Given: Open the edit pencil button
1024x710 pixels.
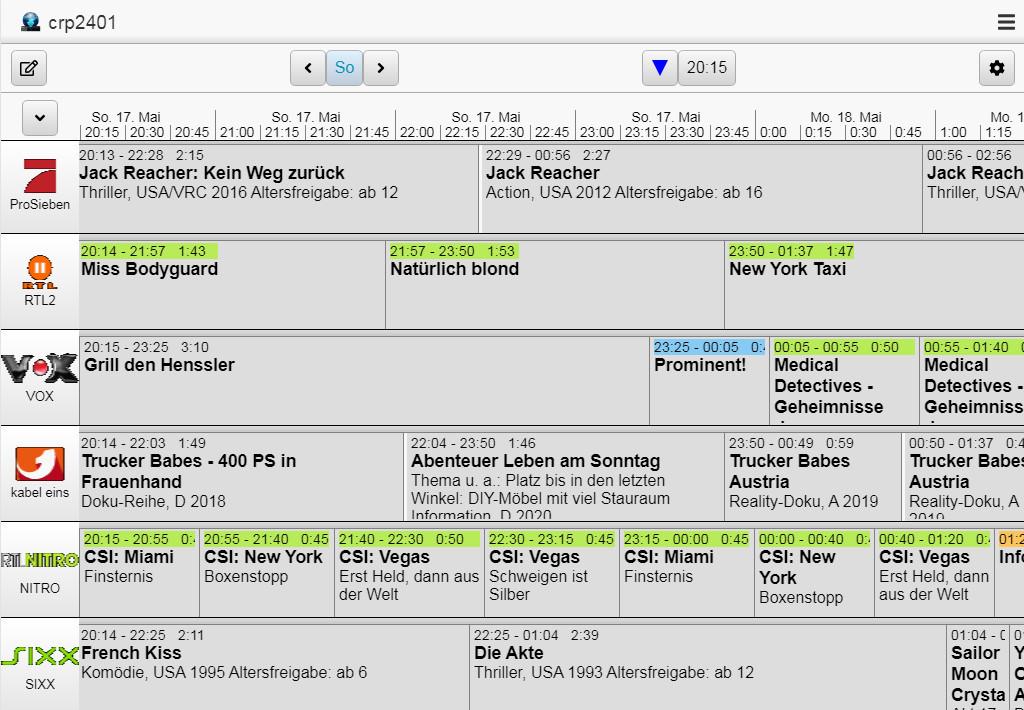Looking at the screenshot, I should click(29, 68).
